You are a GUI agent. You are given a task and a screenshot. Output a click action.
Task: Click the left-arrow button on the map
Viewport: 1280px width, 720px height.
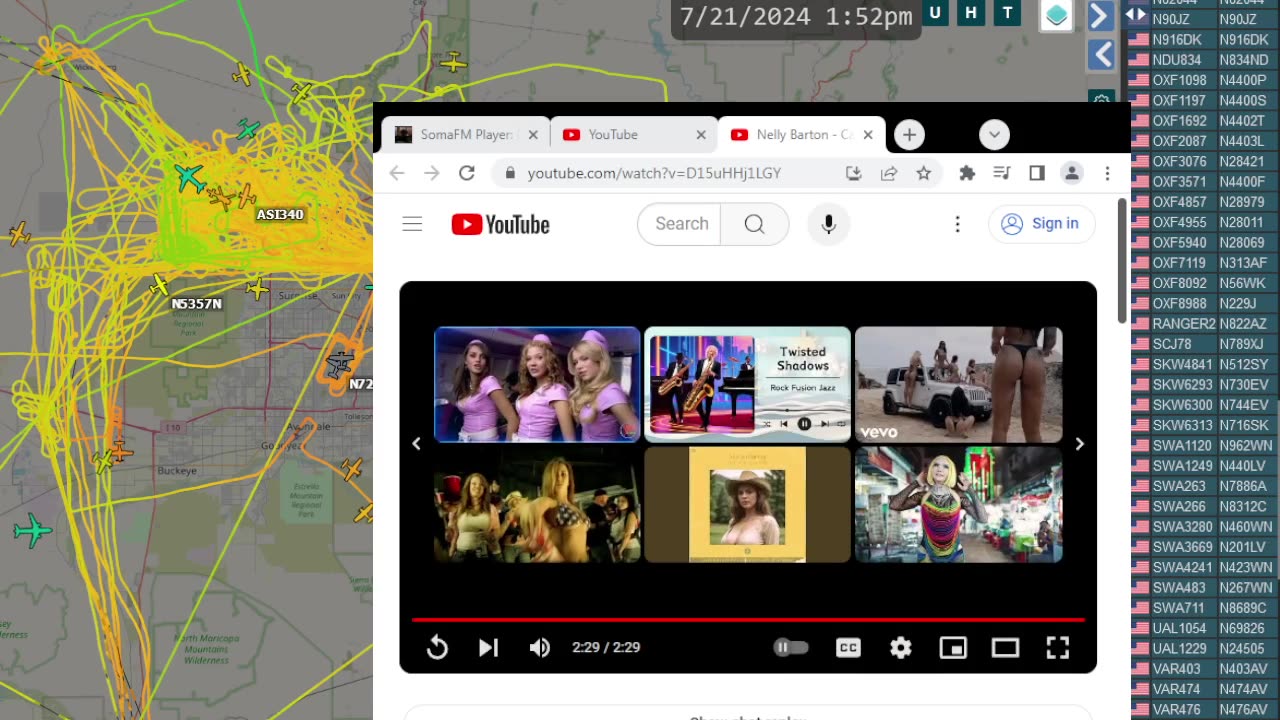(x=1101, y=55)
